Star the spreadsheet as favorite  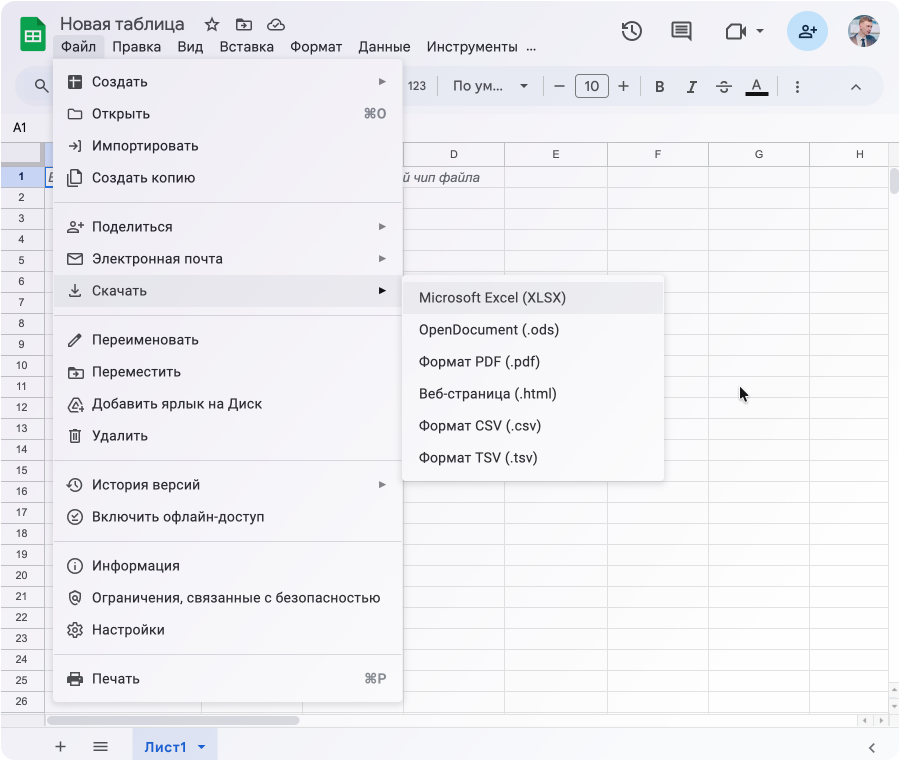point(212,24)
